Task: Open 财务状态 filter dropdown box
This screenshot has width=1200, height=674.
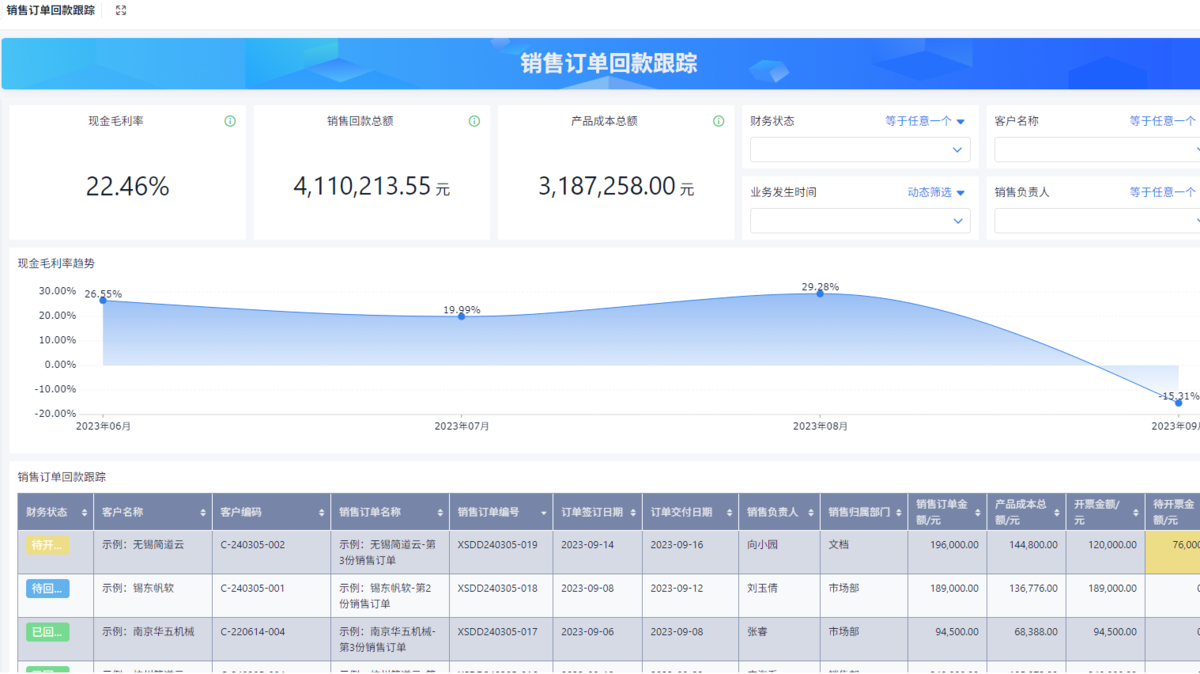Action: 860,150
